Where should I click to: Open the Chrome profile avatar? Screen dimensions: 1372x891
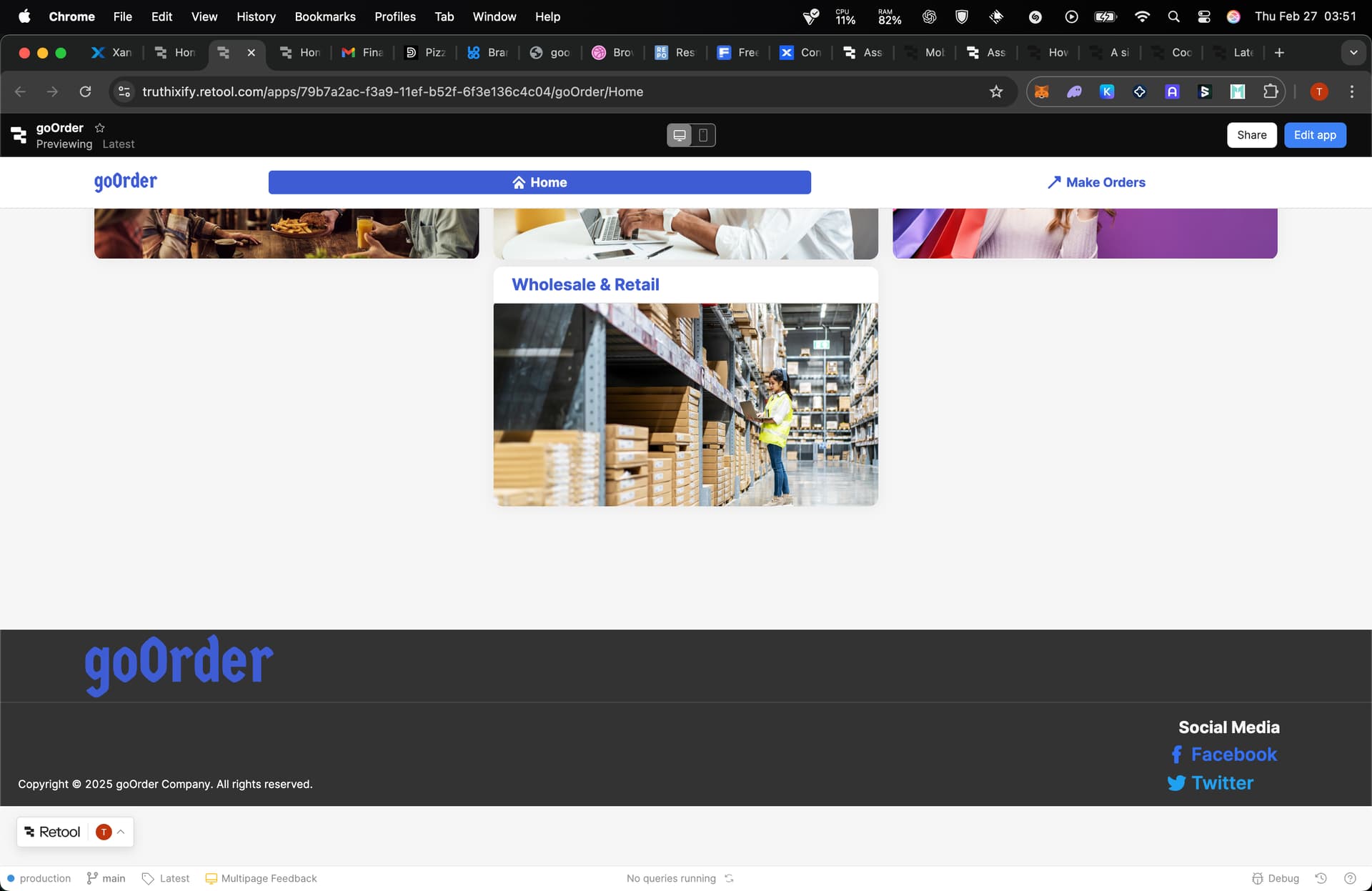[x=1319, y=91]
